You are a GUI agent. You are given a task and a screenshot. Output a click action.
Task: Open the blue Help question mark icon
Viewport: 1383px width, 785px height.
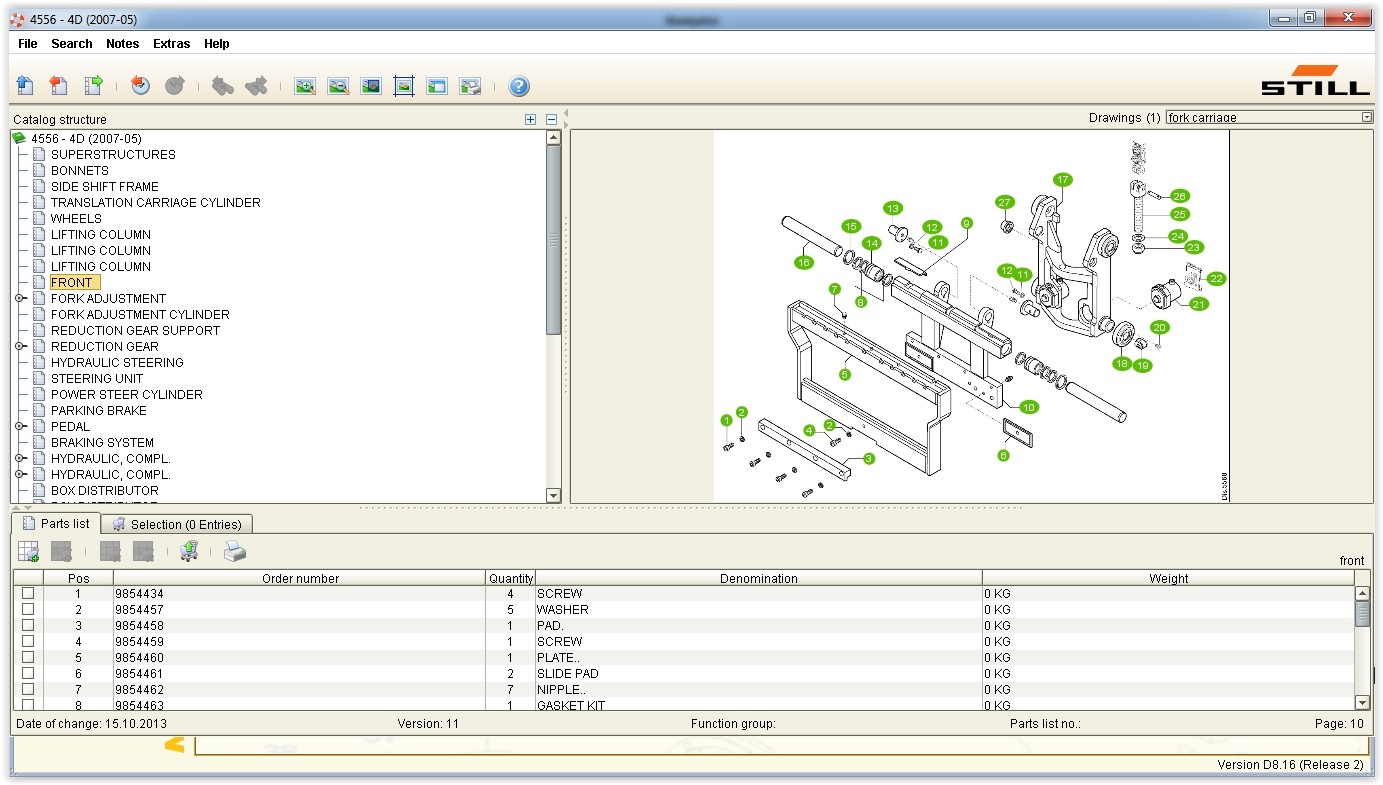(x=519, y=87)
